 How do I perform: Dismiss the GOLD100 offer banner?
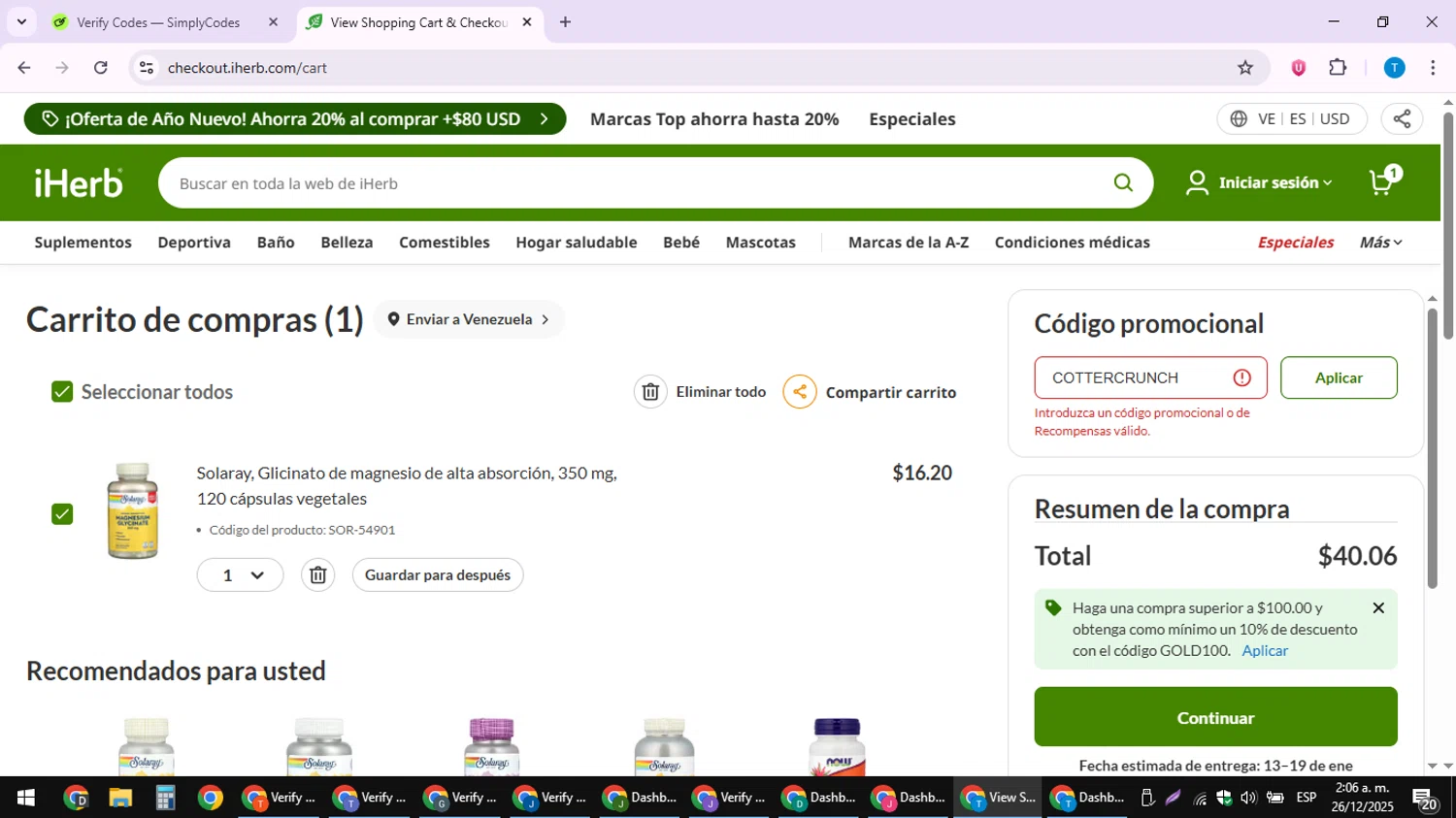[x=1378, y=607]
